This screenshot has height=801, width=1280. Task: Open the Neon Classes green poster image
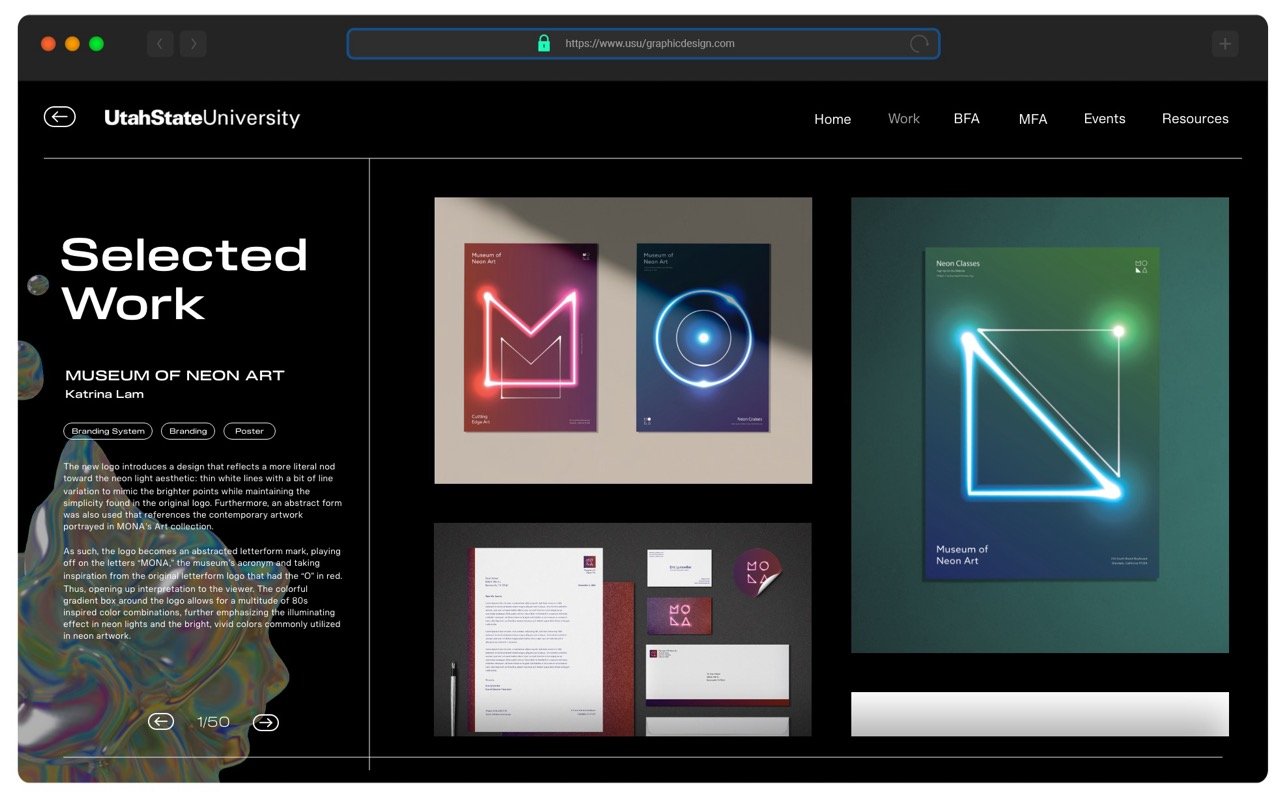click(1040, 425)
